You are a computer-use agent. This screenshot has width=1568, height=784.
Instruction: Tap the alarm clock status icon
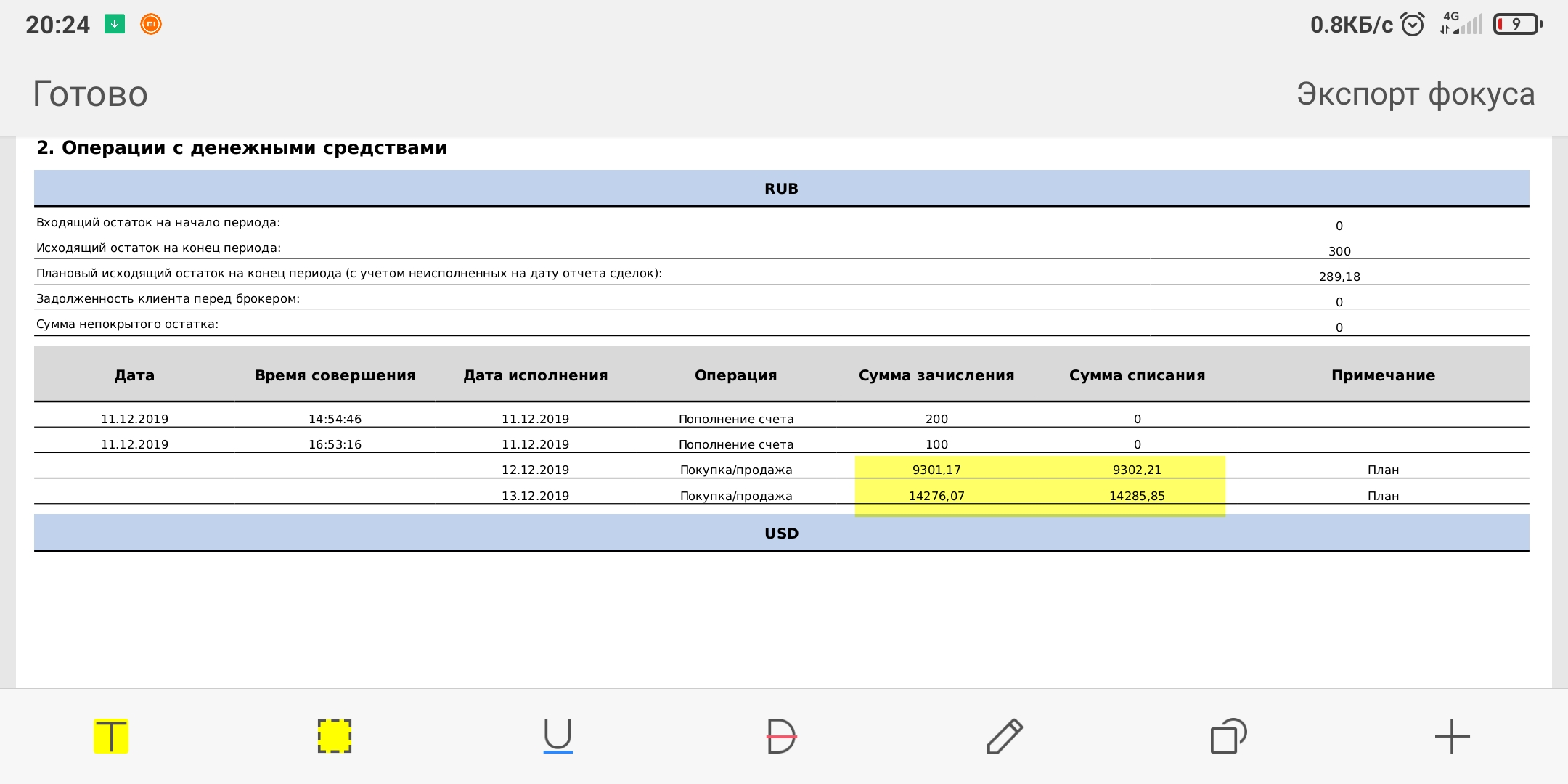(x=1413, y=25)
